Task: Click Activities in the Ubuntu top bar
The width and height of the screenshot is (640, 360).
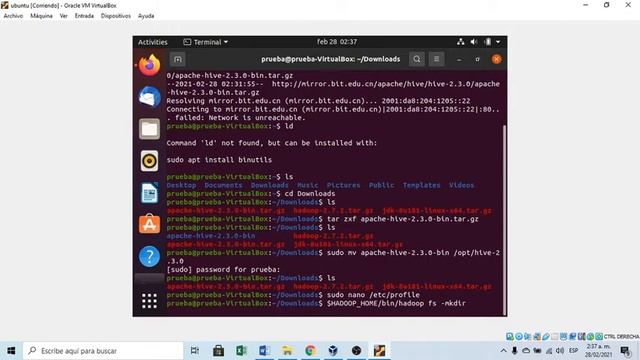Action: click(153, 42)
